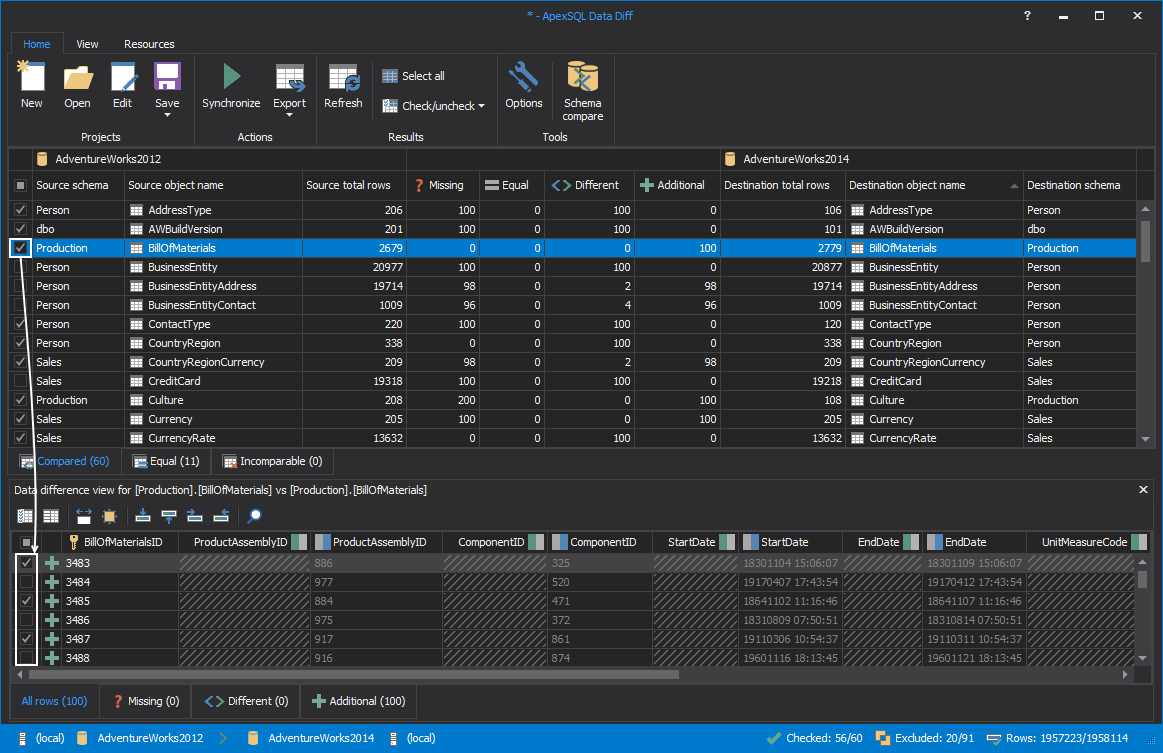Open the Export dropdown menu
The image size is (1163, 753).
[289, 115]
